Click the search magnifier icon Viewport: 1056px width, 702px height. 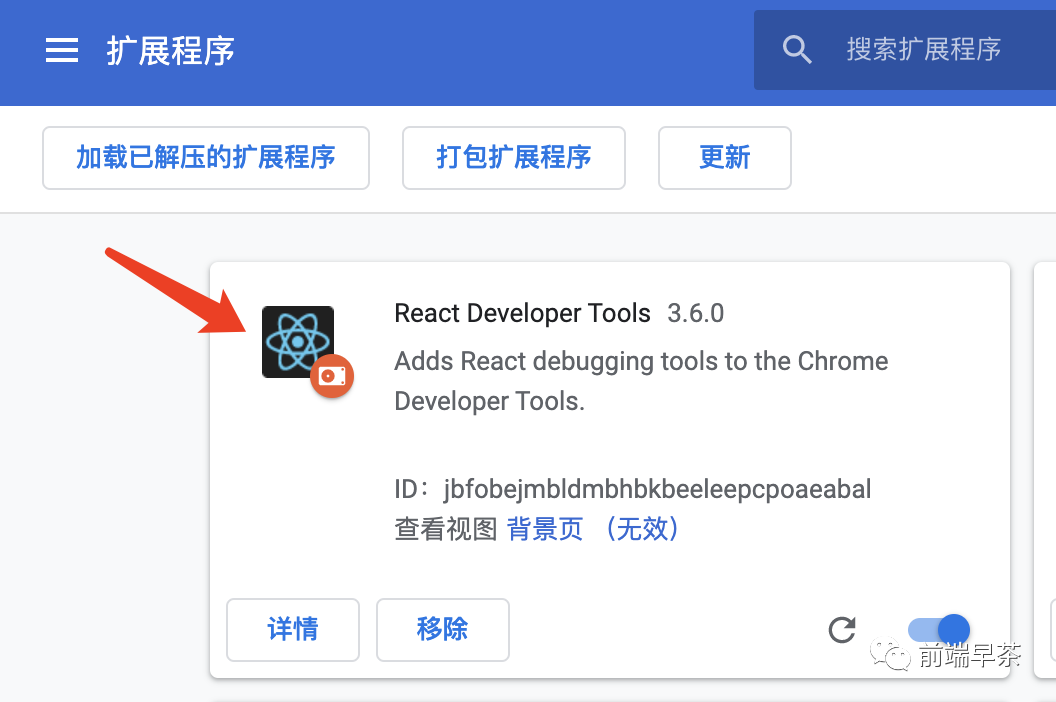click(x=797, y=50)
